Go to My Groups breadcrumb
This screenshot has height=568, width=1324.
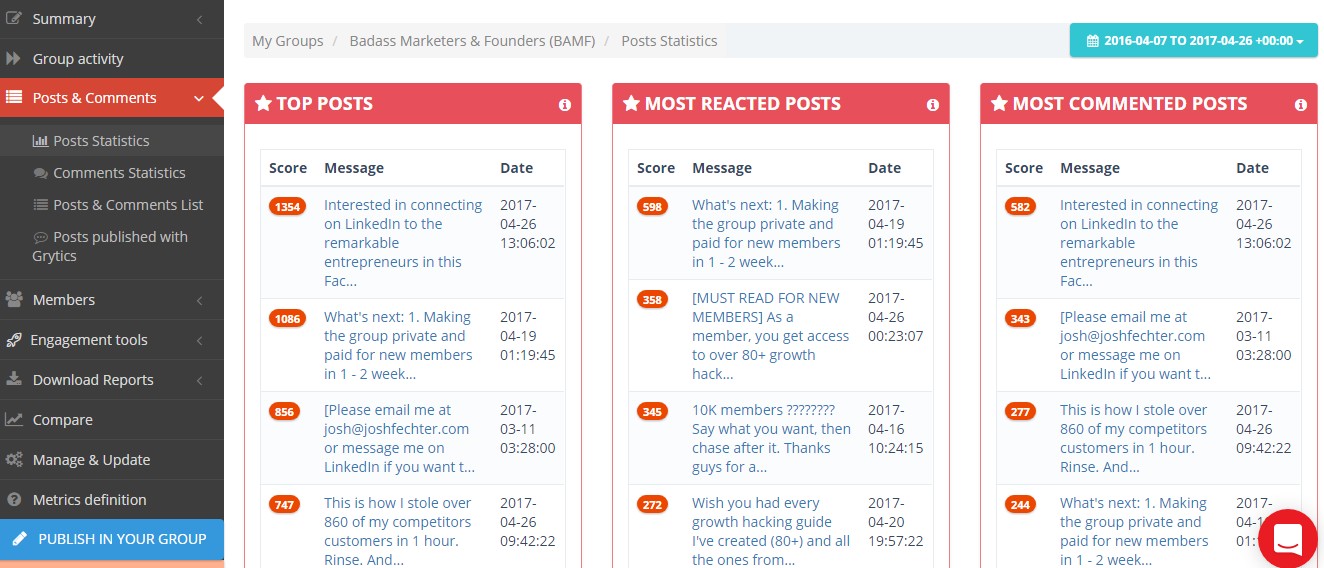[287, 41]
